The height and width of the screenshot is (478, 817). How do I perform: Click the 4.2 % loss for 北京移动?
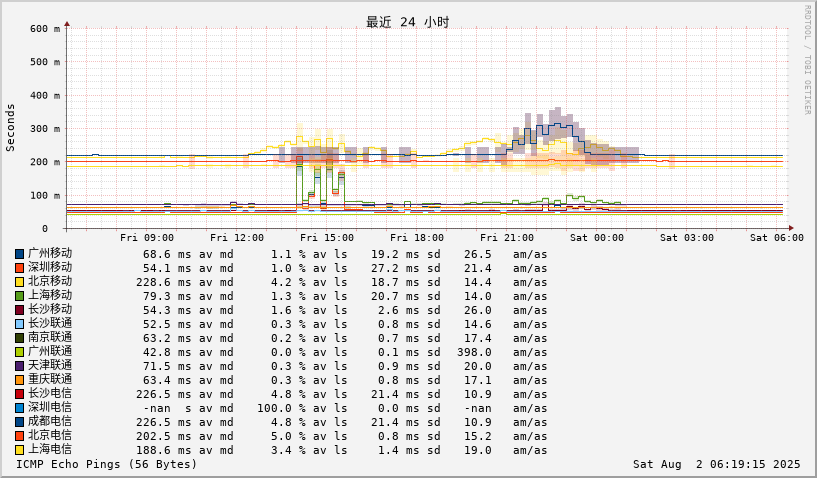tap(289, 283)
